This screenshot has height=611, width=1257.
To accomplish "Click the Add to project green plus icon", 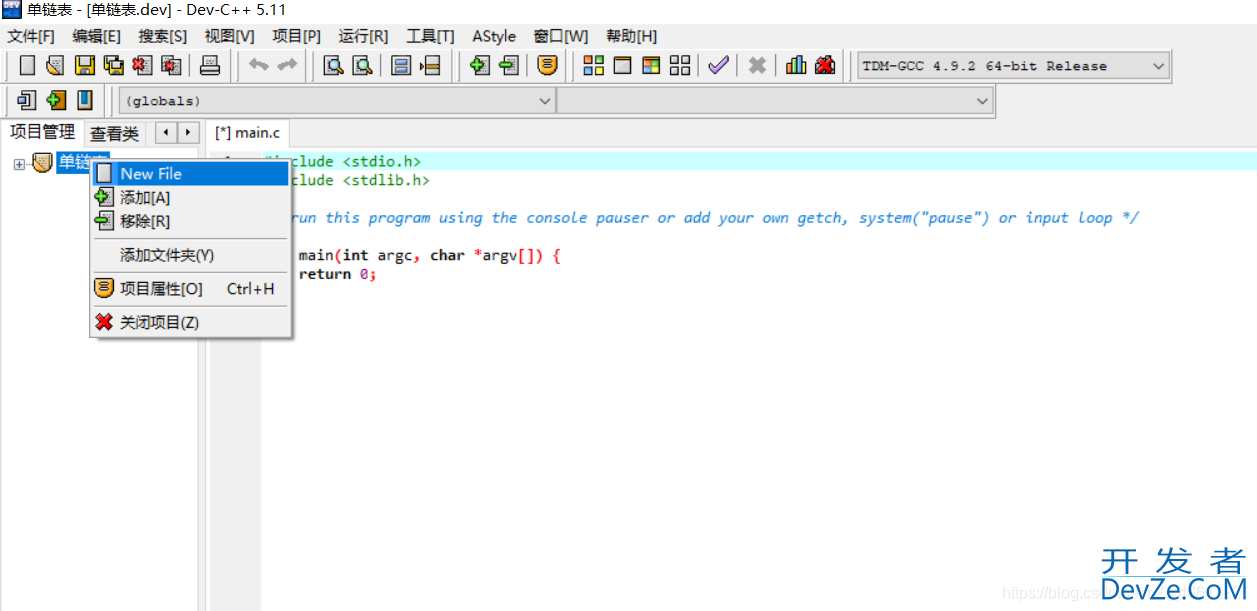I will [x=480, y=66].
